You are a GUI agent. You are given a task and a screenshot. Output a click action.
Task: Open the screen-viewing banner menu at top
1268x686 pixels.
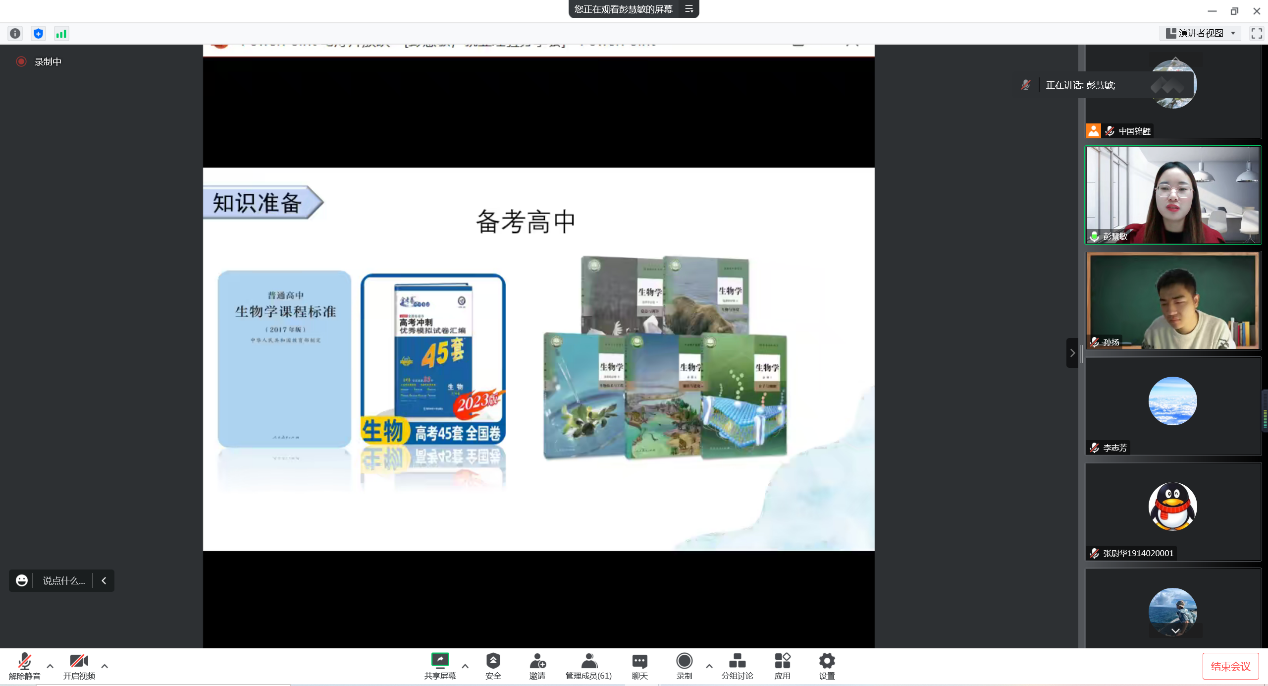click(688, 9)
